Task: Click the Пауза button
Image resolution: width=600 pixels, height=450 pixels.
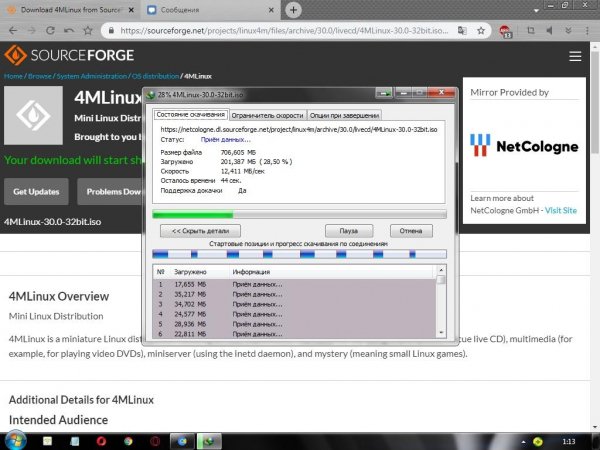Action: [349, 231]
